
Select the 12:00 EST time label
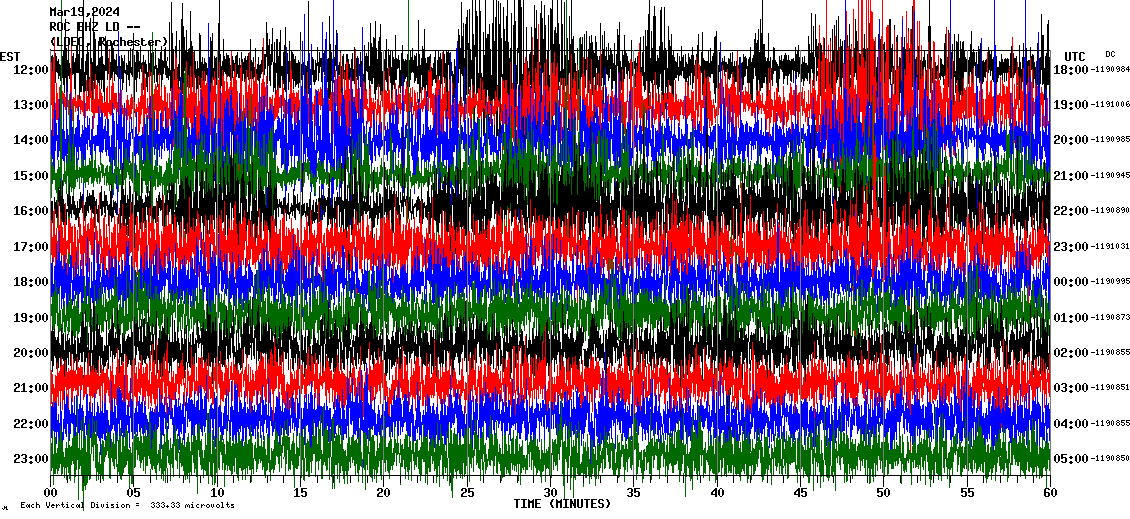point(30,69)
